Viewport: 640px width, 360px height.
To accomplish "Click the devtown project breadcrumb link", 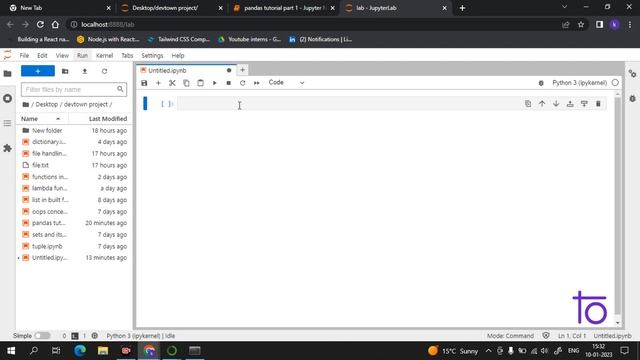I will coord(86,104).
